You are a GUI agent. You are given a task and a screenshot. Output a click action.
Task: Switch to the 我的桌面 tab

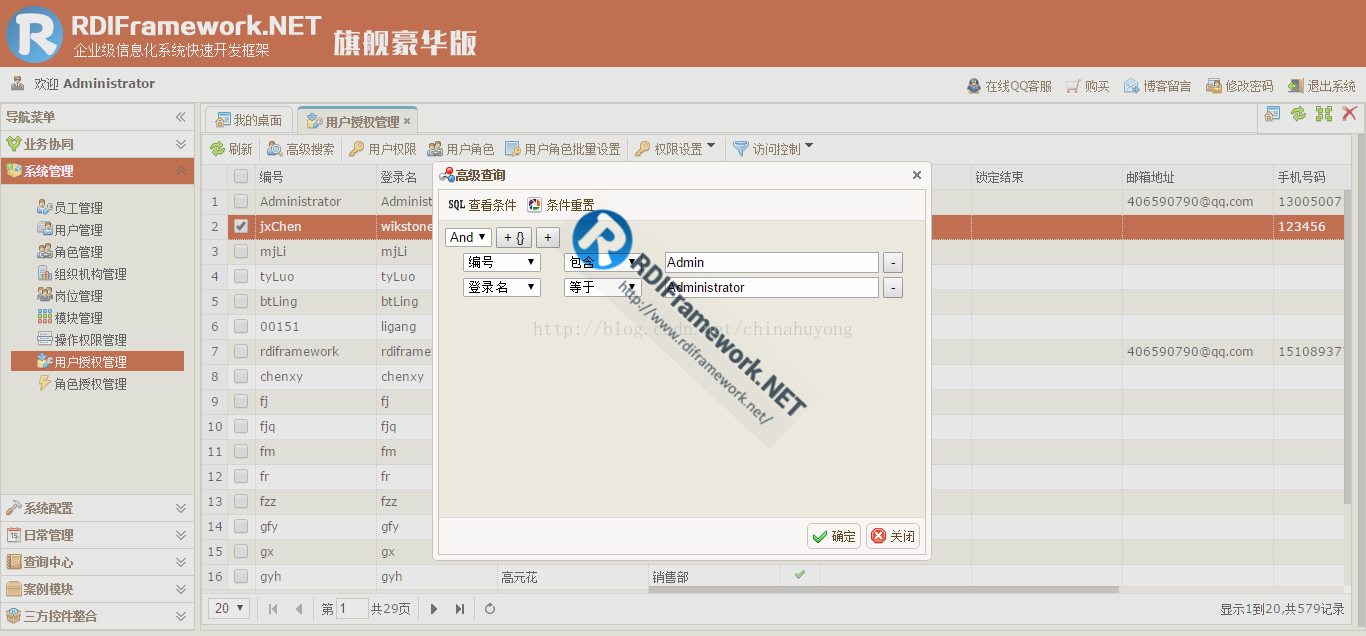(250, 120)
